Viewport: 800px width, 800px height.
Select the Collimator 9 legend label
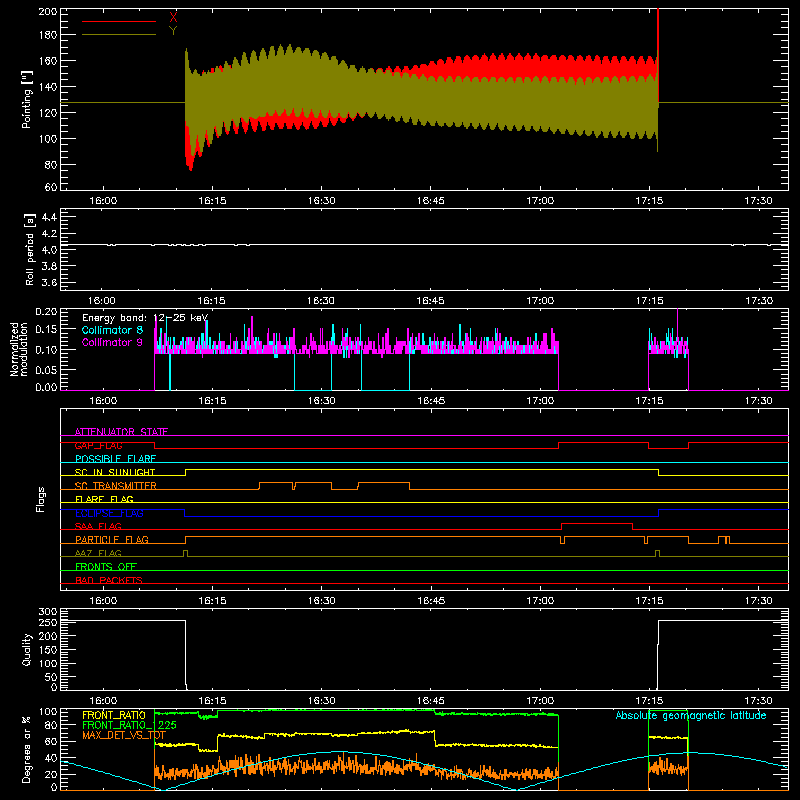click(x=112, y=342)
